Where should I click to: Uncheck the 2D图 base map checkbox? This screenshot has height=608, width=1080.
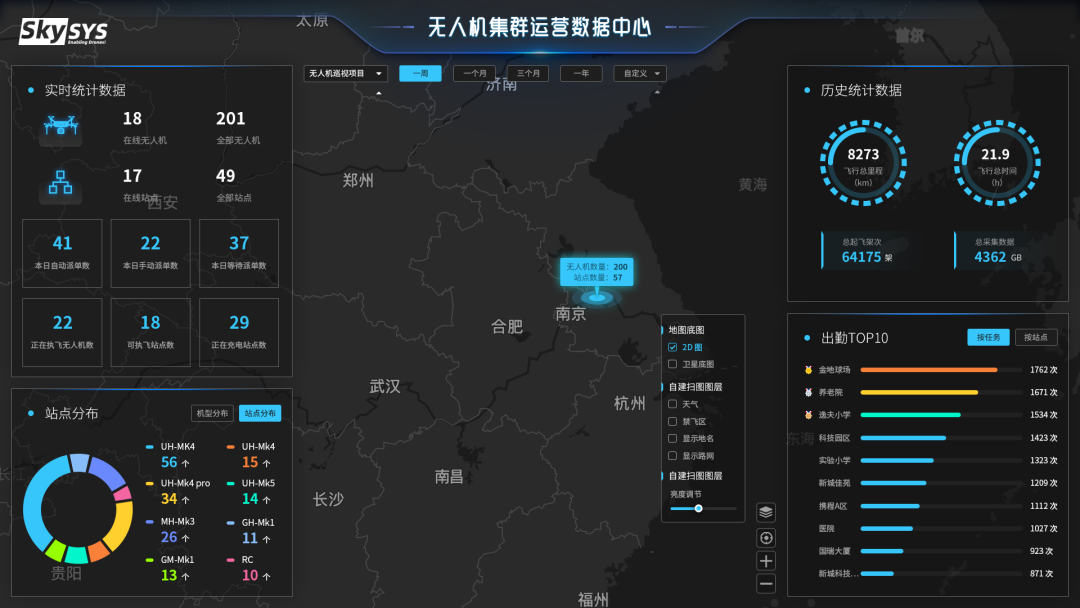[x=673, y=347]
